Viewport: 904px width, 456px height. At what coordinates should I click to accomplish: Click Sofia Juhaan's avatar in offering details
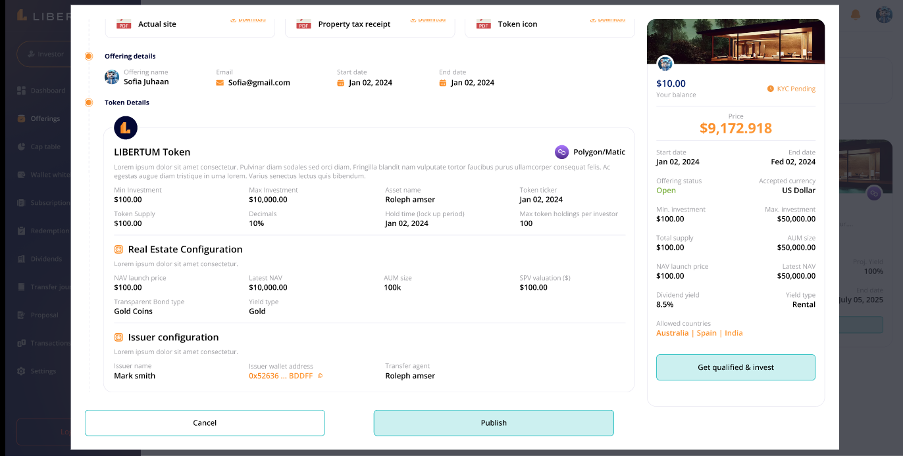(x=112, y=78)
